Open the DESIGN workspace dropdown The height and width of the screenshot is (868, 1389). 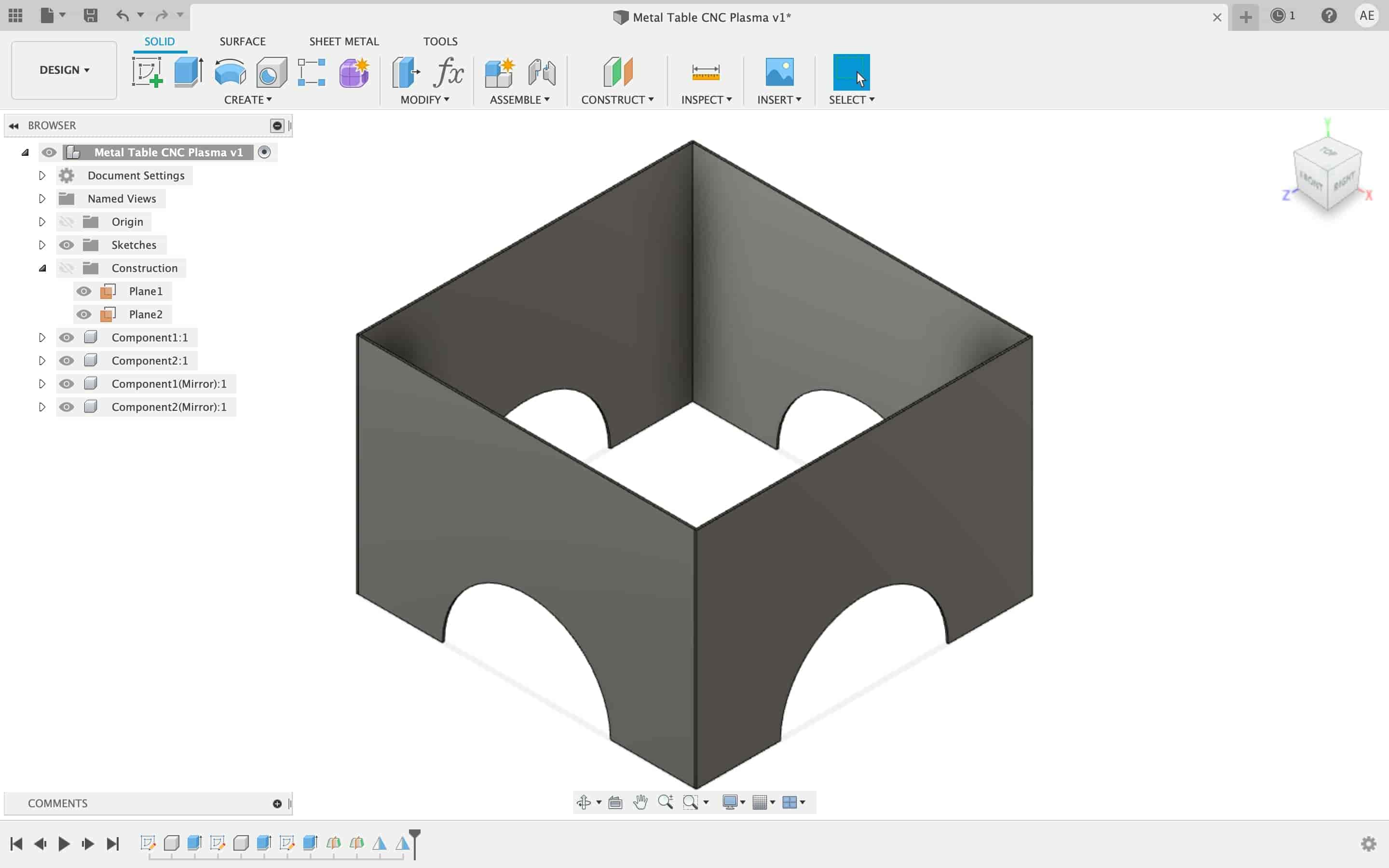(64, 70)
